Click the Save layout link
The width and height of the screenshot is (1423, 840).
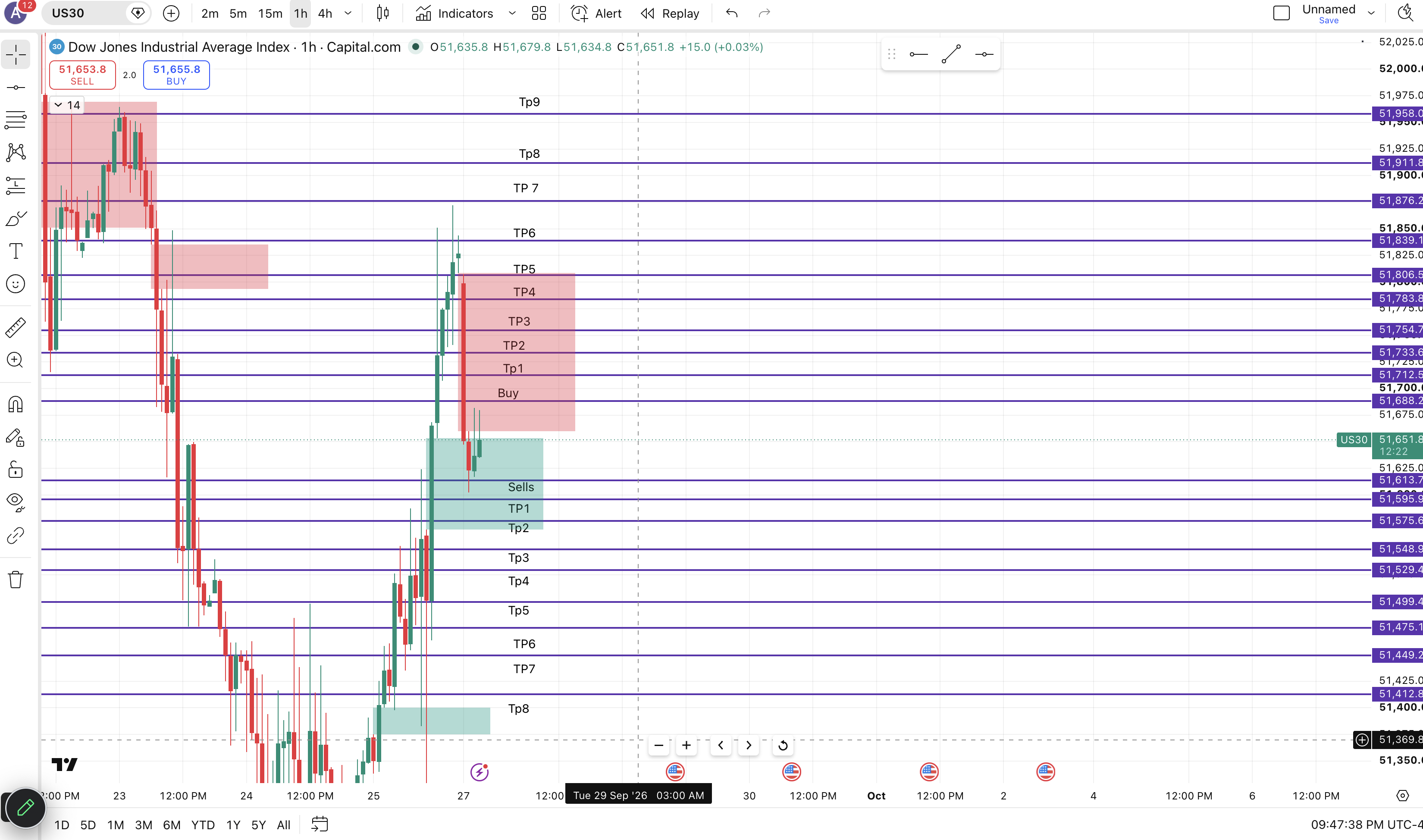1329,21
